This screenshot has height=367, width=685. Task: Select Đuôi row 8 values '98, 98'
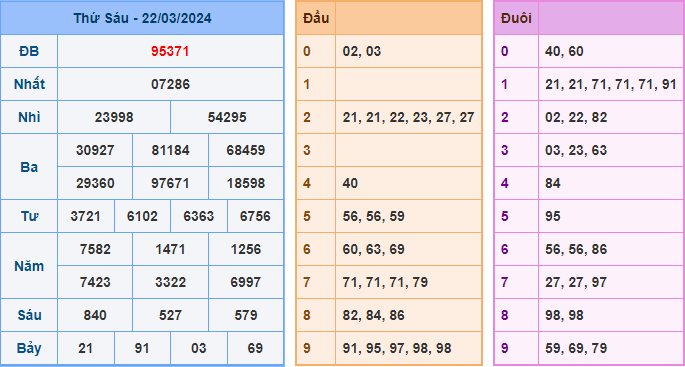click(x=564, y=315)
